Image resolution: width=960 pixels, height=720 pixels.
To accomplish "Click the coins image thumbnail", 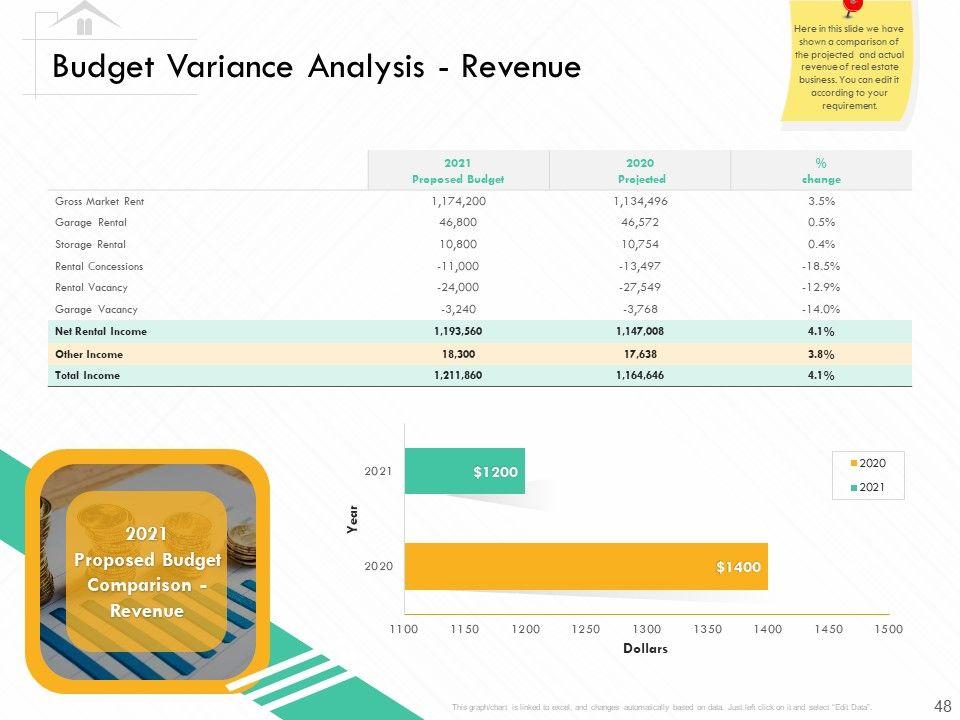I will (x=148, y=571).
